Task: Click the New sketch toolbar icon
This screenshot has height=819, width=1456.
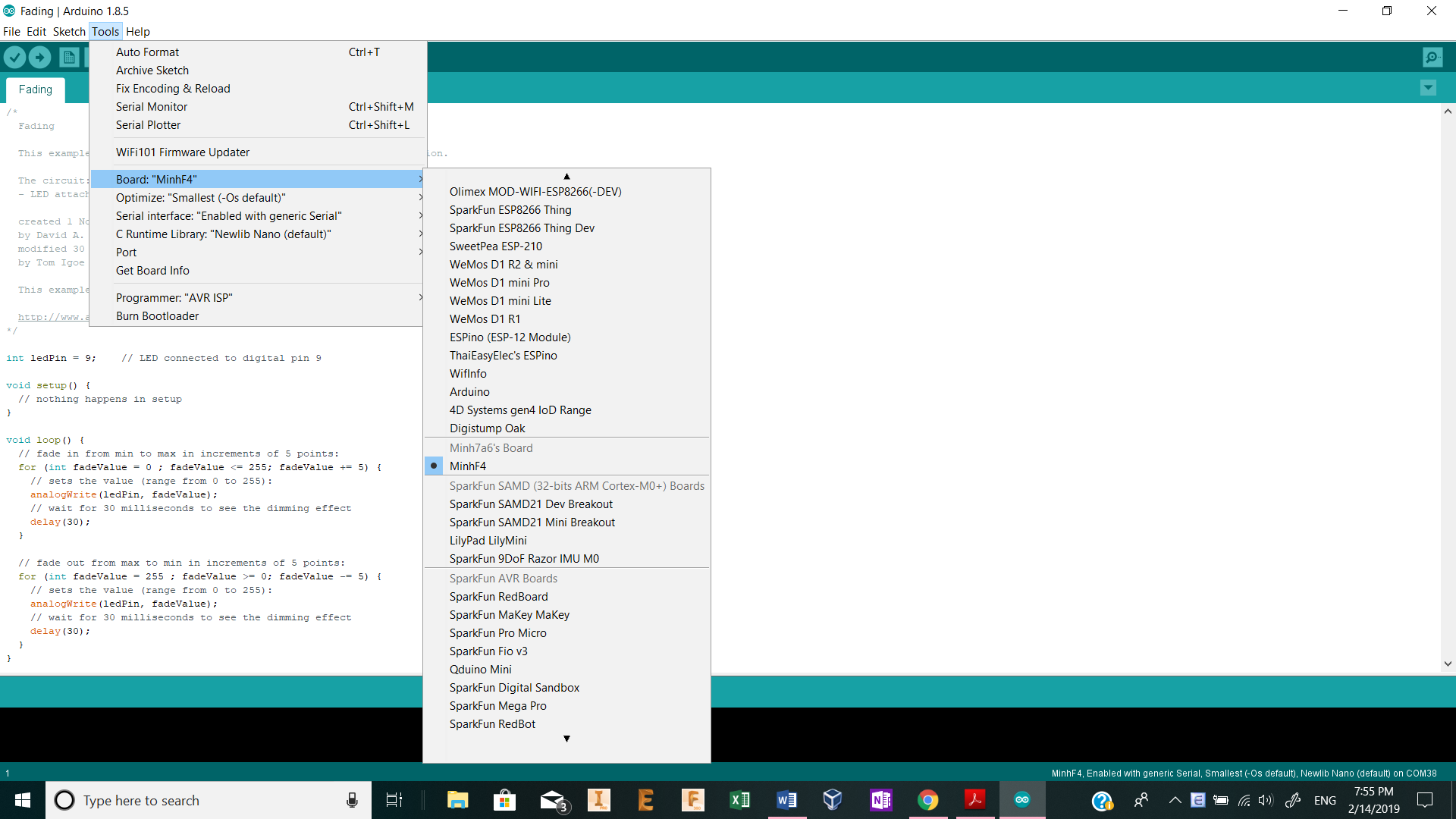Action: pos(69,57)
